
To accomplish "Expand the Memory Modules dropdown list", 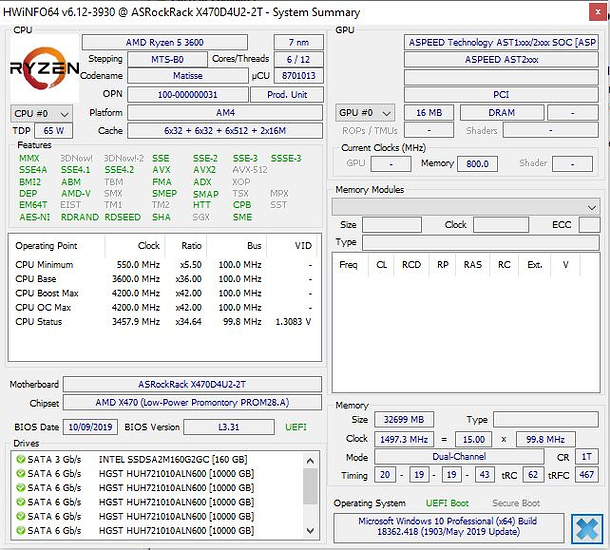I will (466, 207).
